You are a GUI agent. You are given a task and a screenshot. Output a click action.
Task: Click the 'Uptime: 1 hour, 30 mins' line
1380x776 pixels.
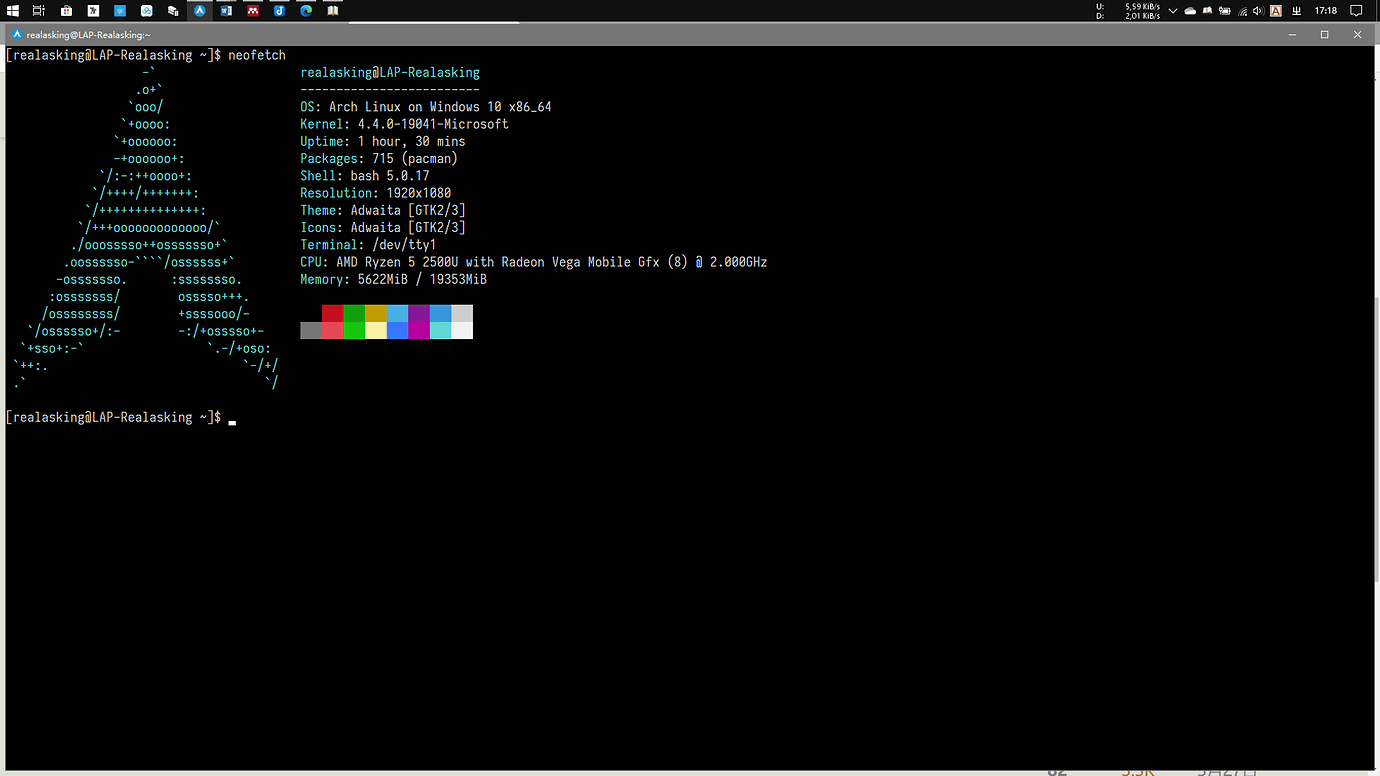click(383, 141)
